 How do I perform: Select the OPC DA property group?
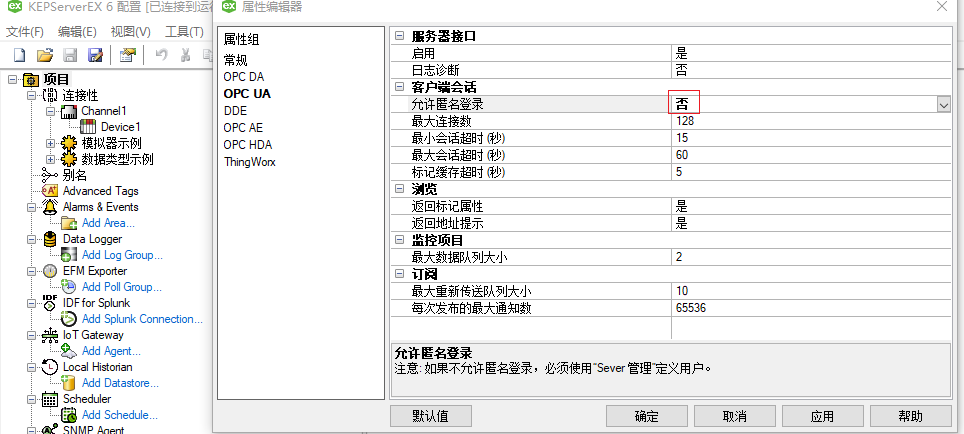pyautogui.click(x=243, y=77)
